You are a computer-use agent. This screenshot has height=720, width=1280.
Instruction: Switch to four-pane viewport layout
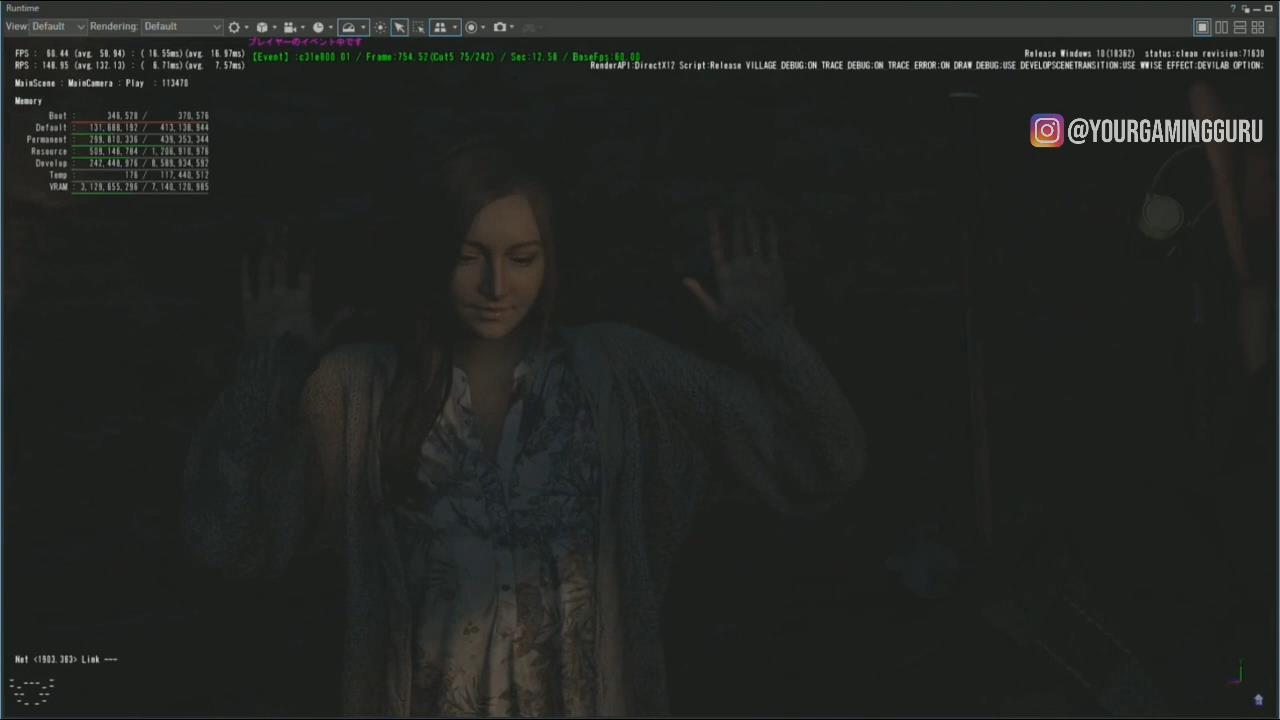click(x=1258, y=27)
